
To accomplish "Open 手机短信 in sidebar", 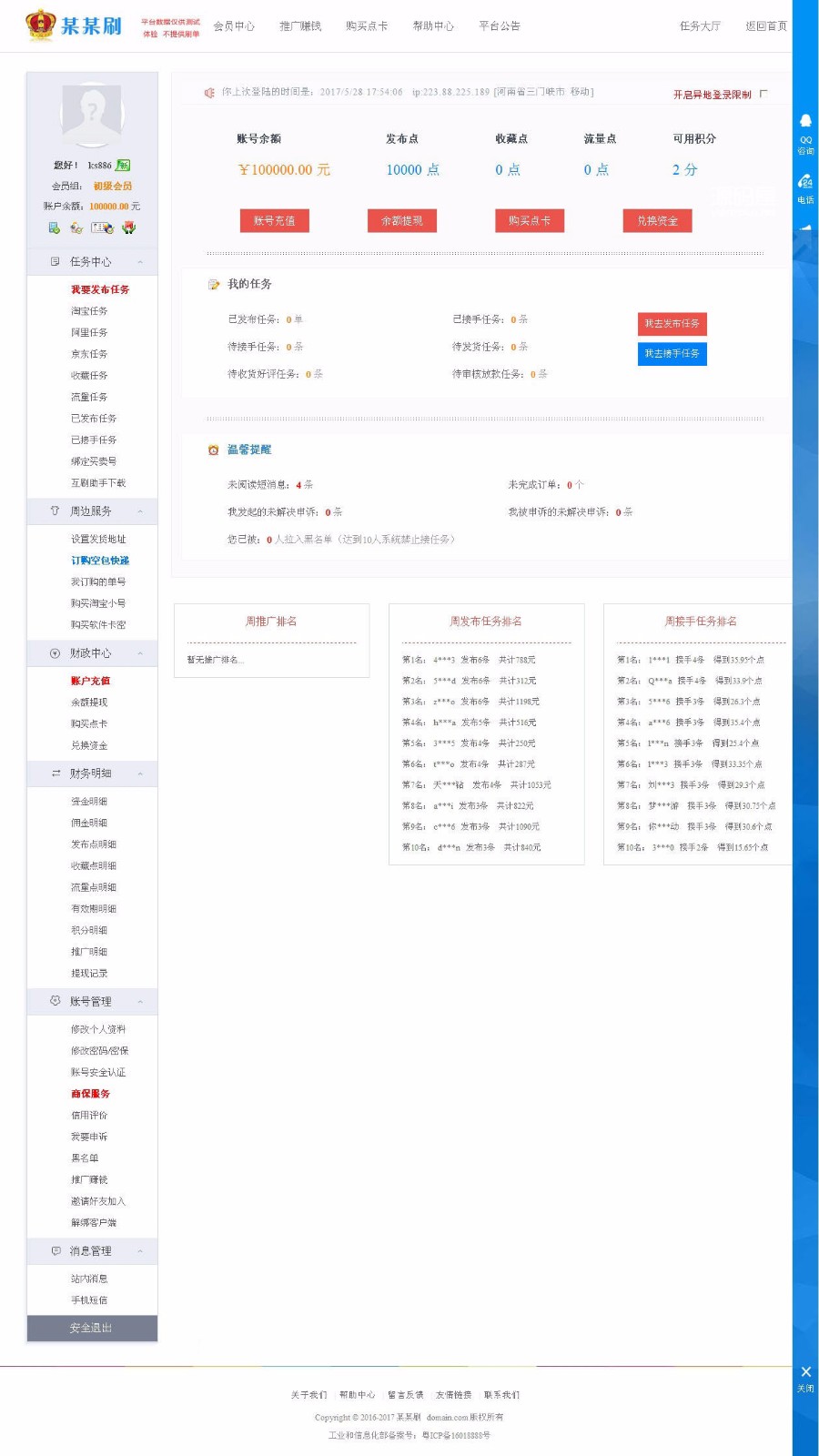I will (x=89, y=1300).
